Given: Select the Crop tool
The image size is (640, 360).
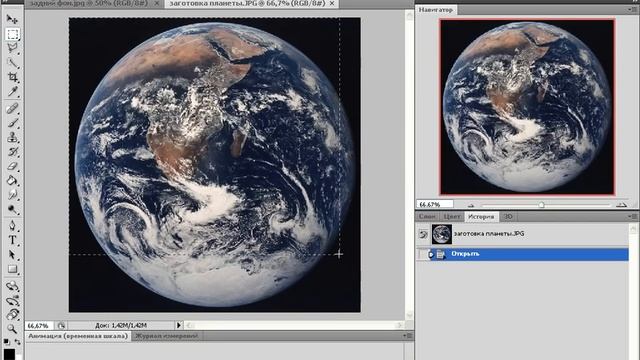Looking at the screenshot, I should point(12,77).
